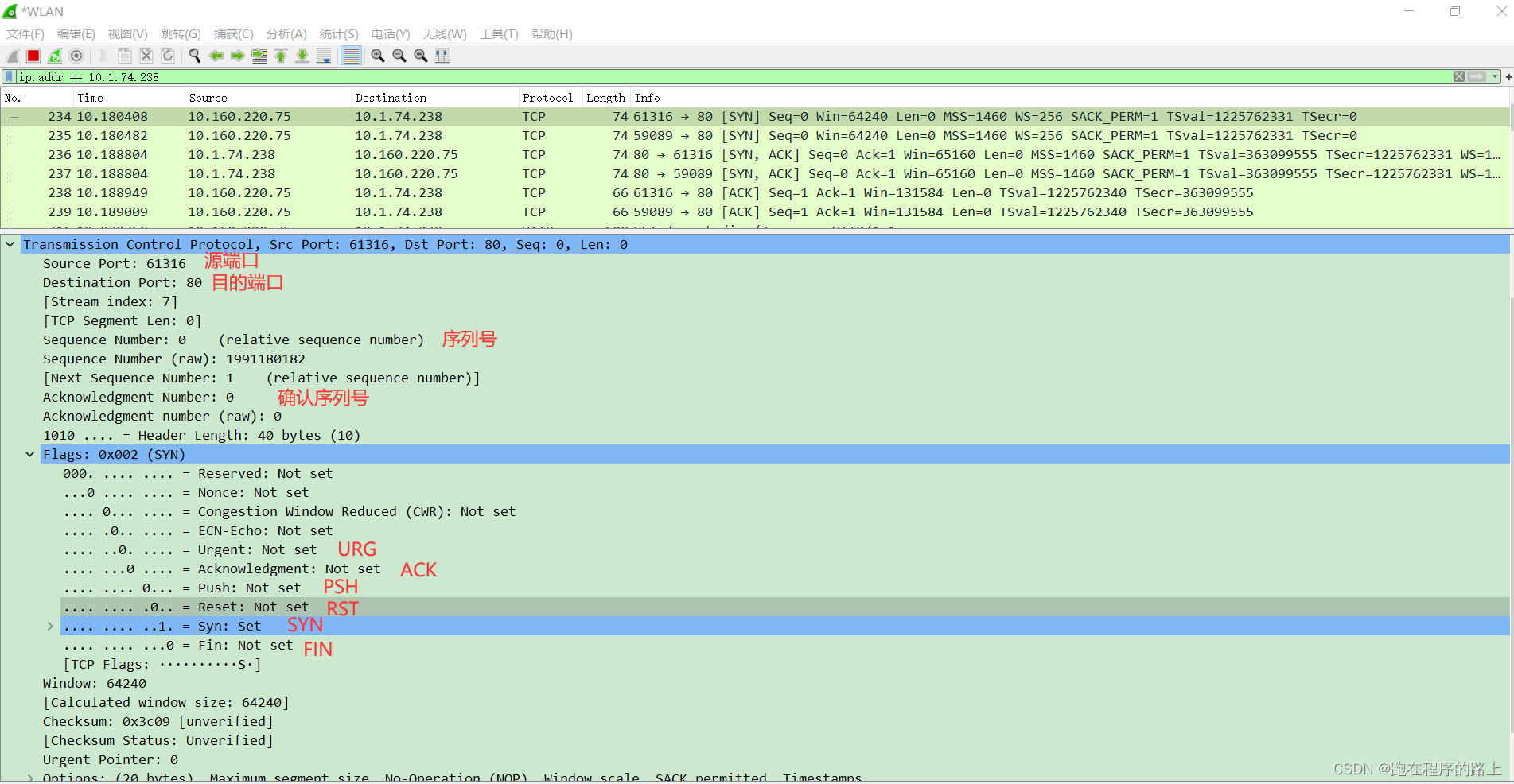Open the 工具(T) menu
This screenshot has width=1514, height=784.
pos(499,34)
